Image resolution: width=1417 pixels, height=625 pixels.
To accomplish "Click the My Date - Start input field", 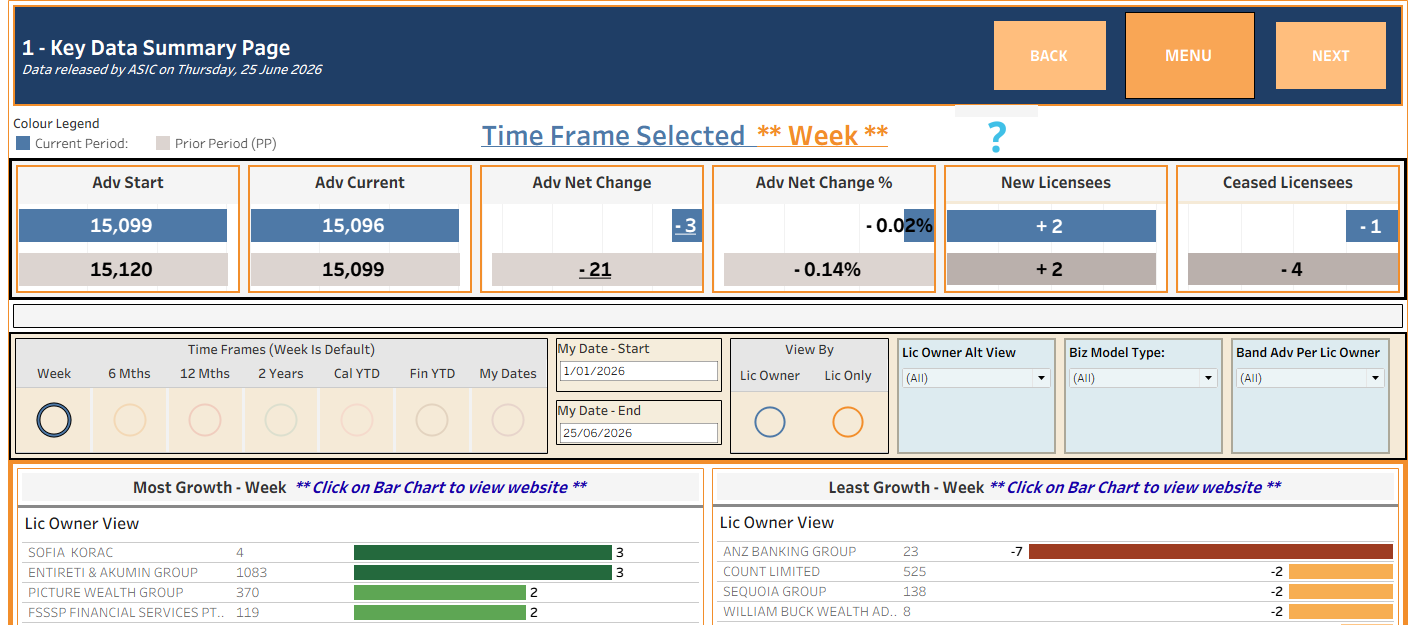I will point(639,371).
